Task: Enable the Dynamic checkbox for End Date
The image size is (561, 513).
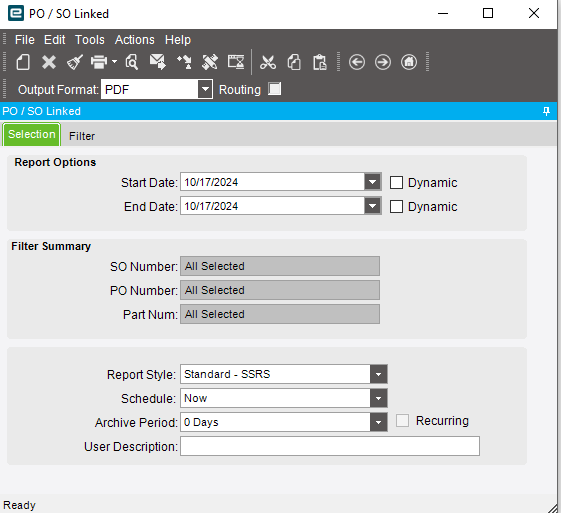Action: point(396,206)
